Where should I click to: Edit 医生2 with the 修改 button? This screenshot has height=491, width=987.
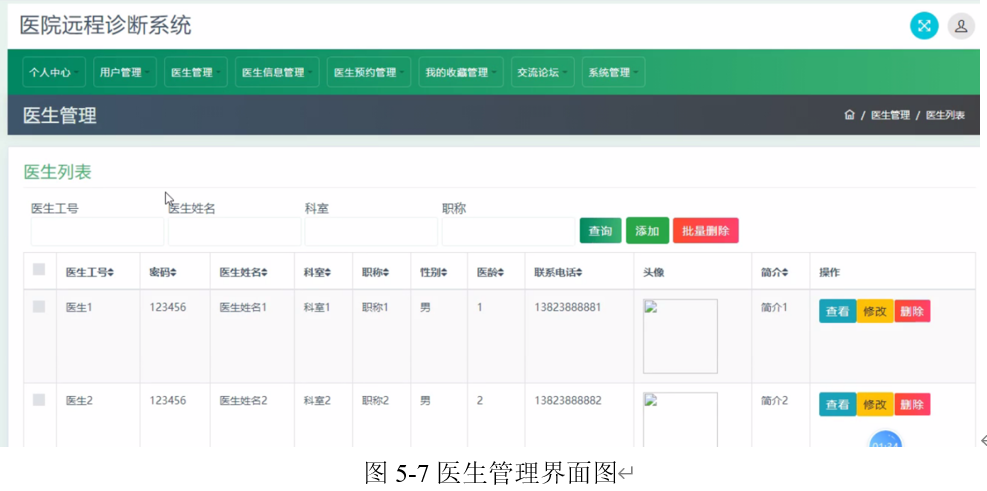click(x=875, y=404)
